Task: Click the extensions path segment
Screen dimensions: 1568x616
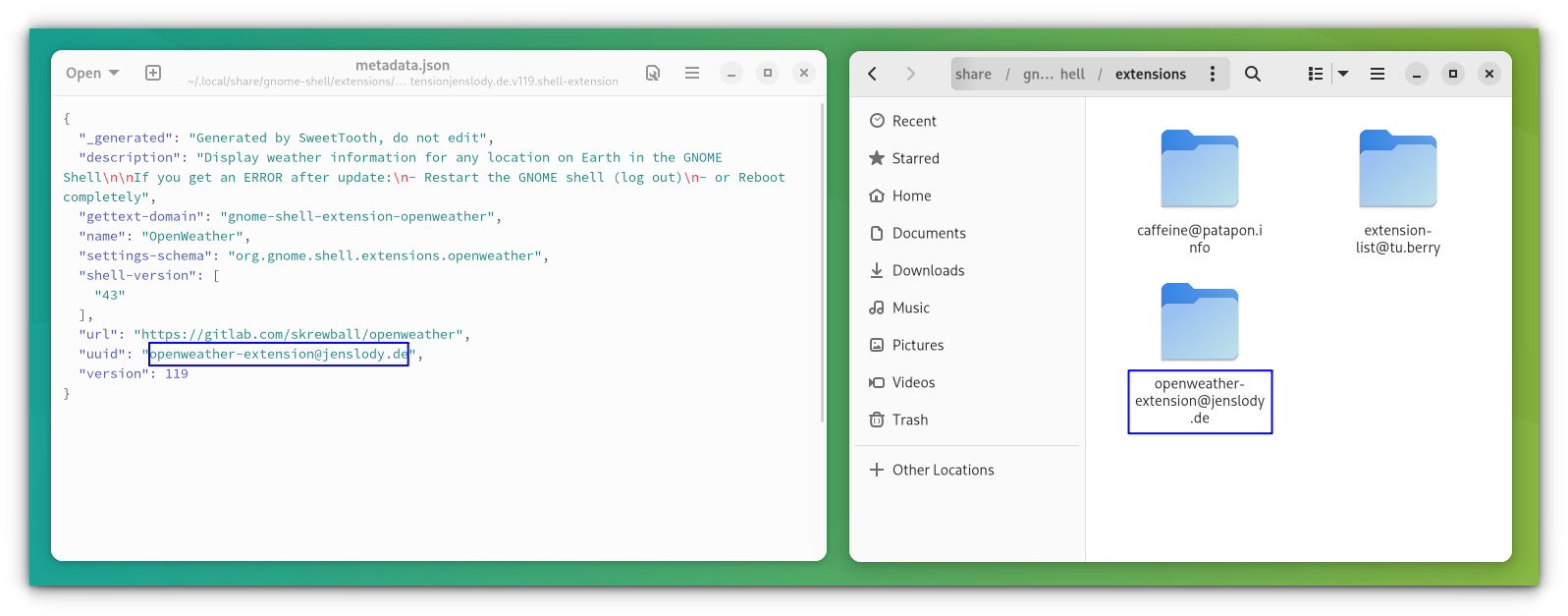Action: point(1151,74)
